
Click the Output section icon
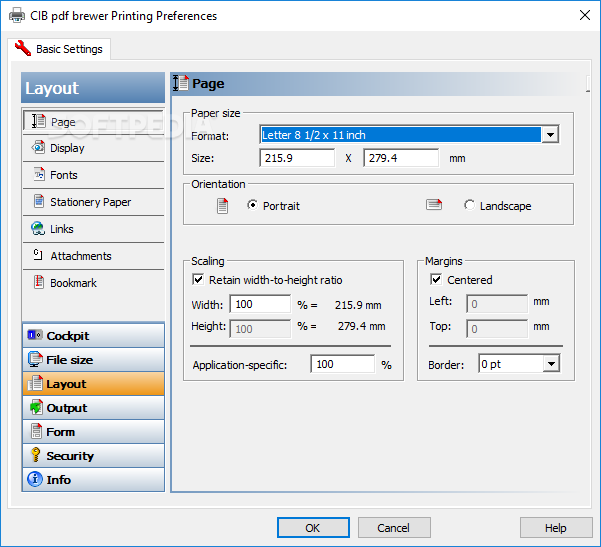(36, 407)
